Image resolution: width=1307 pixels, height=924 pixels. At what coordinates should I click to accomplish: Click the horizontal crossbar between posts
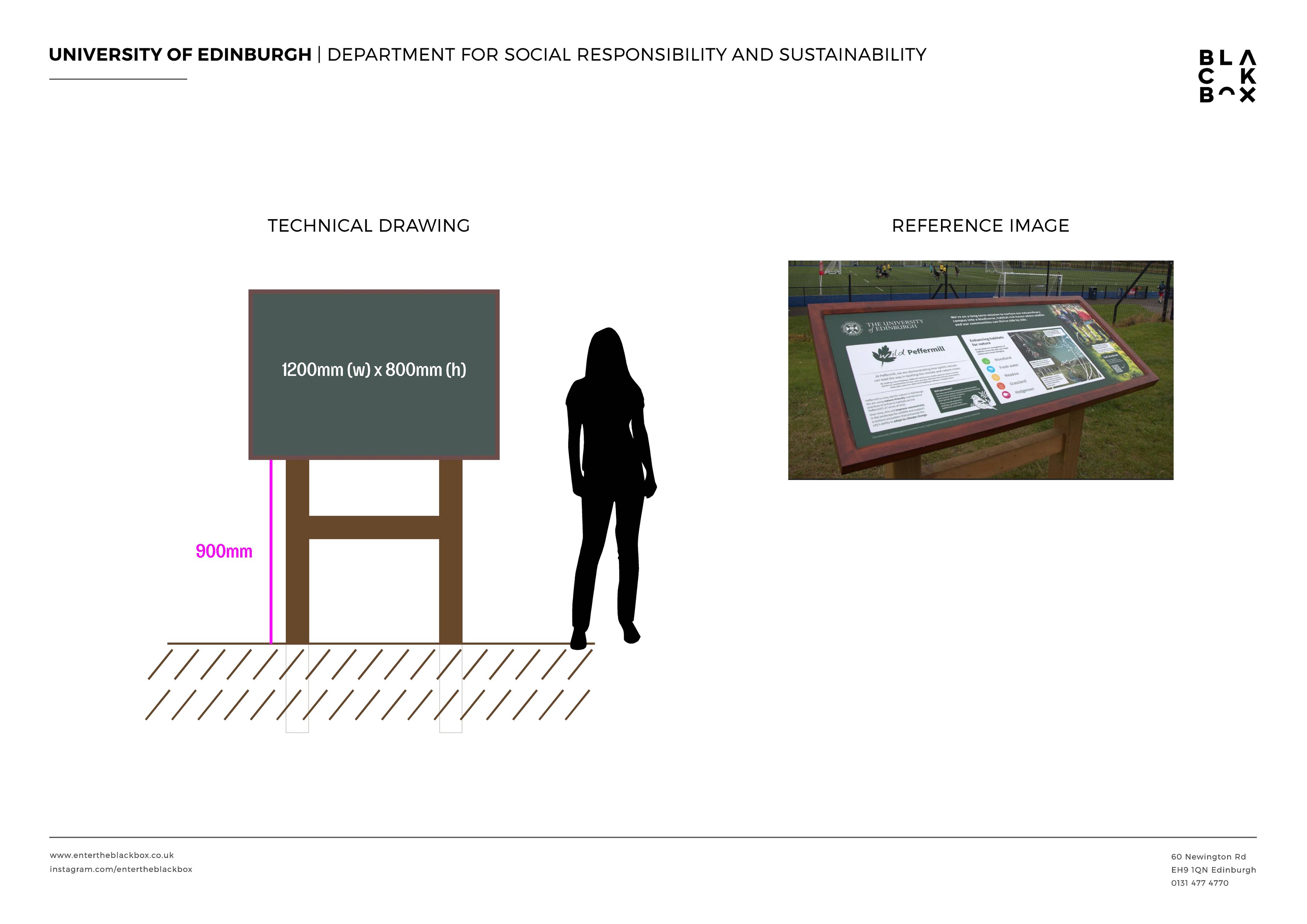point(374,528)
